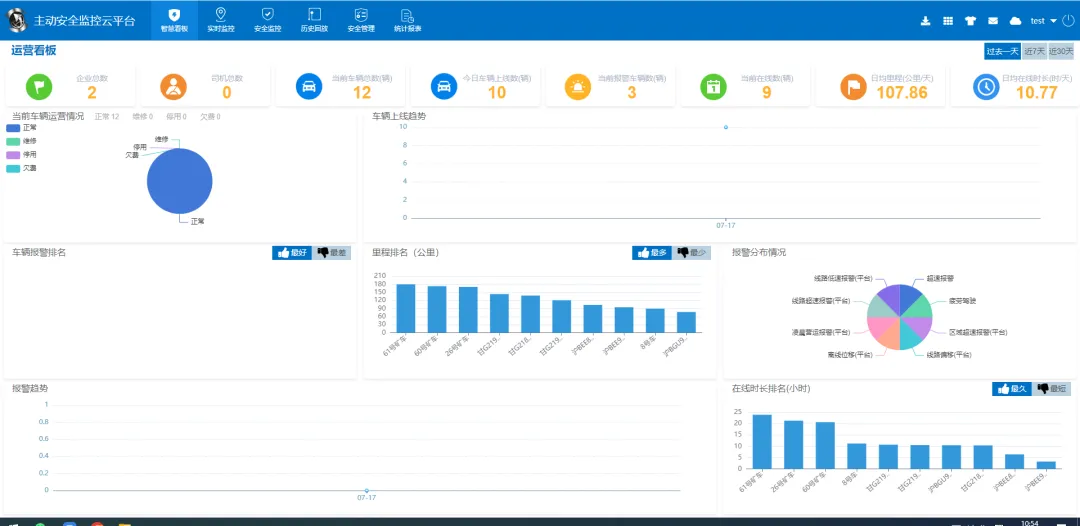1080x526 pixels.
Task: Open the 统计报表 tab
Action: pos(407,20)
